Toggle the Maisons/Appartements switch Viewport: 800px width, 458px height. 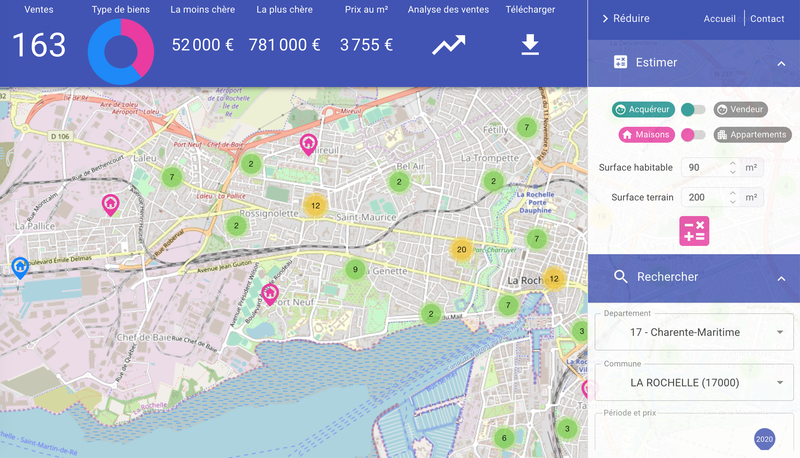click(x=693, y=135)
